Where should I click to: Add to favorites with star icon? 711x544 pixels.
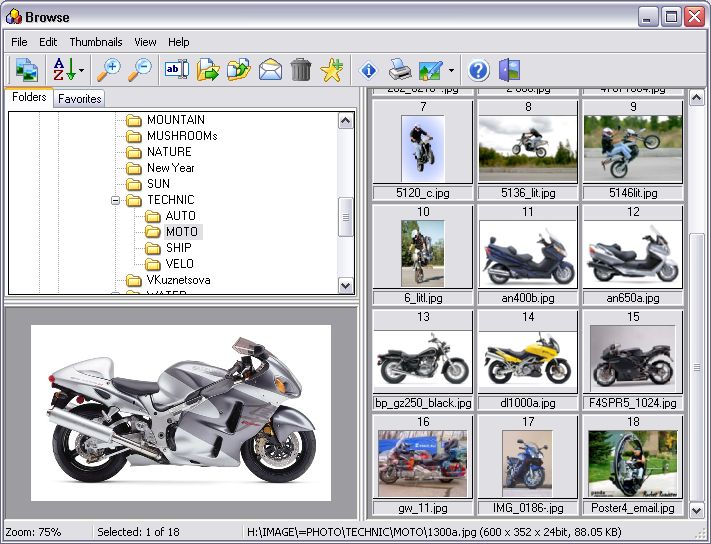click(332, 69)
